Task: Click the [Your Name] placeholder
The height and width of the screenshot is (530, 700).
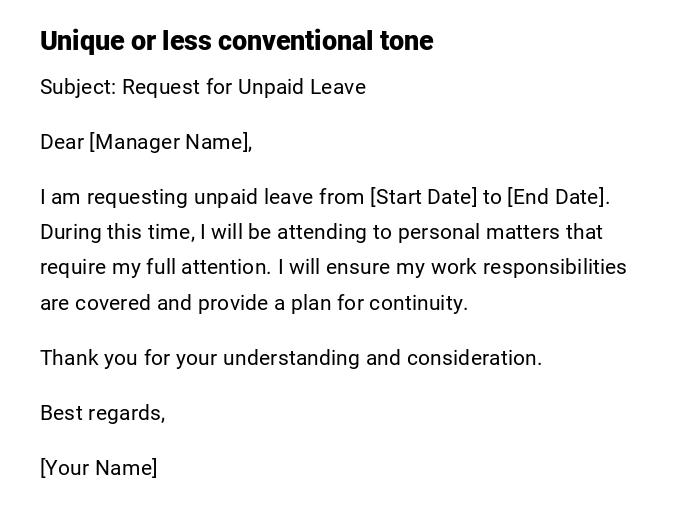Action: pos(99,468)
